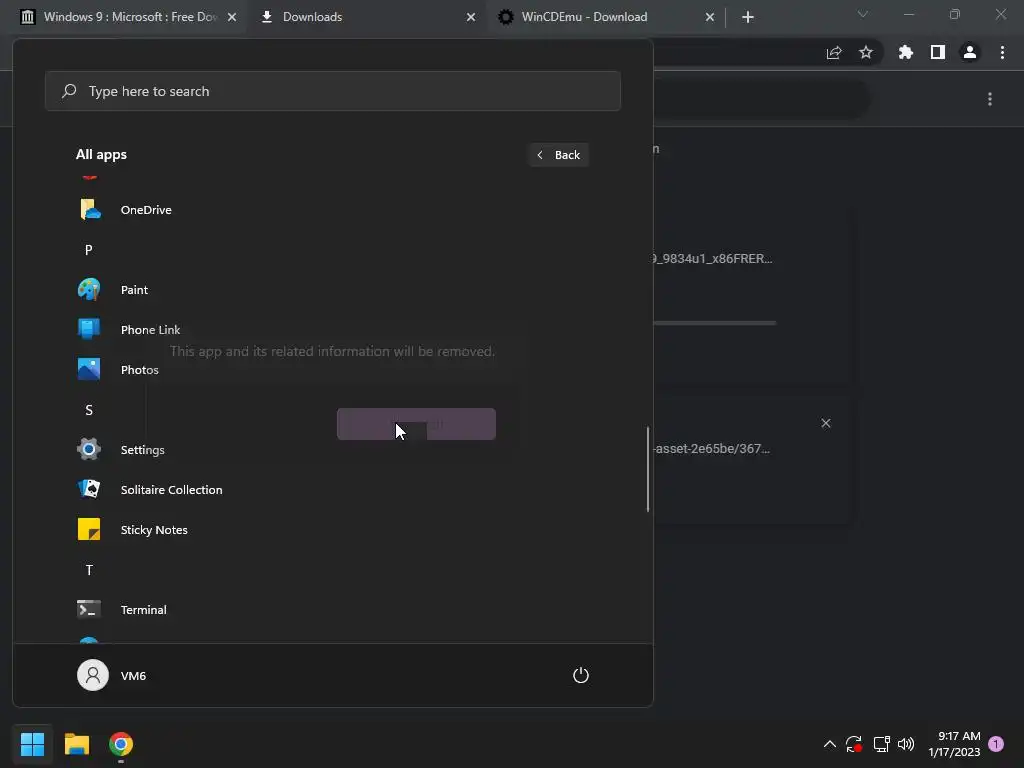Screen dimensions: 1024x768
Task: Close the WinCDEmu - Download tab
Action: point(710,17)
